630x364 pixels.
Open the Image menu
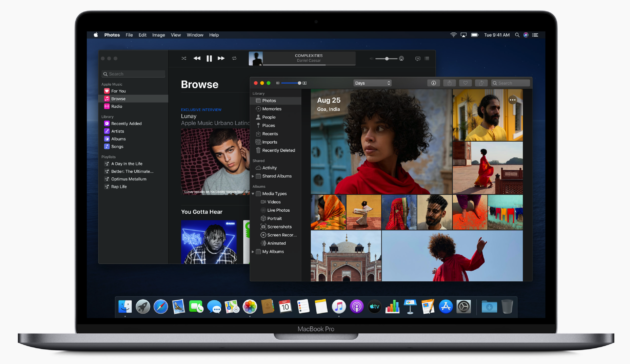pos(159,35)
